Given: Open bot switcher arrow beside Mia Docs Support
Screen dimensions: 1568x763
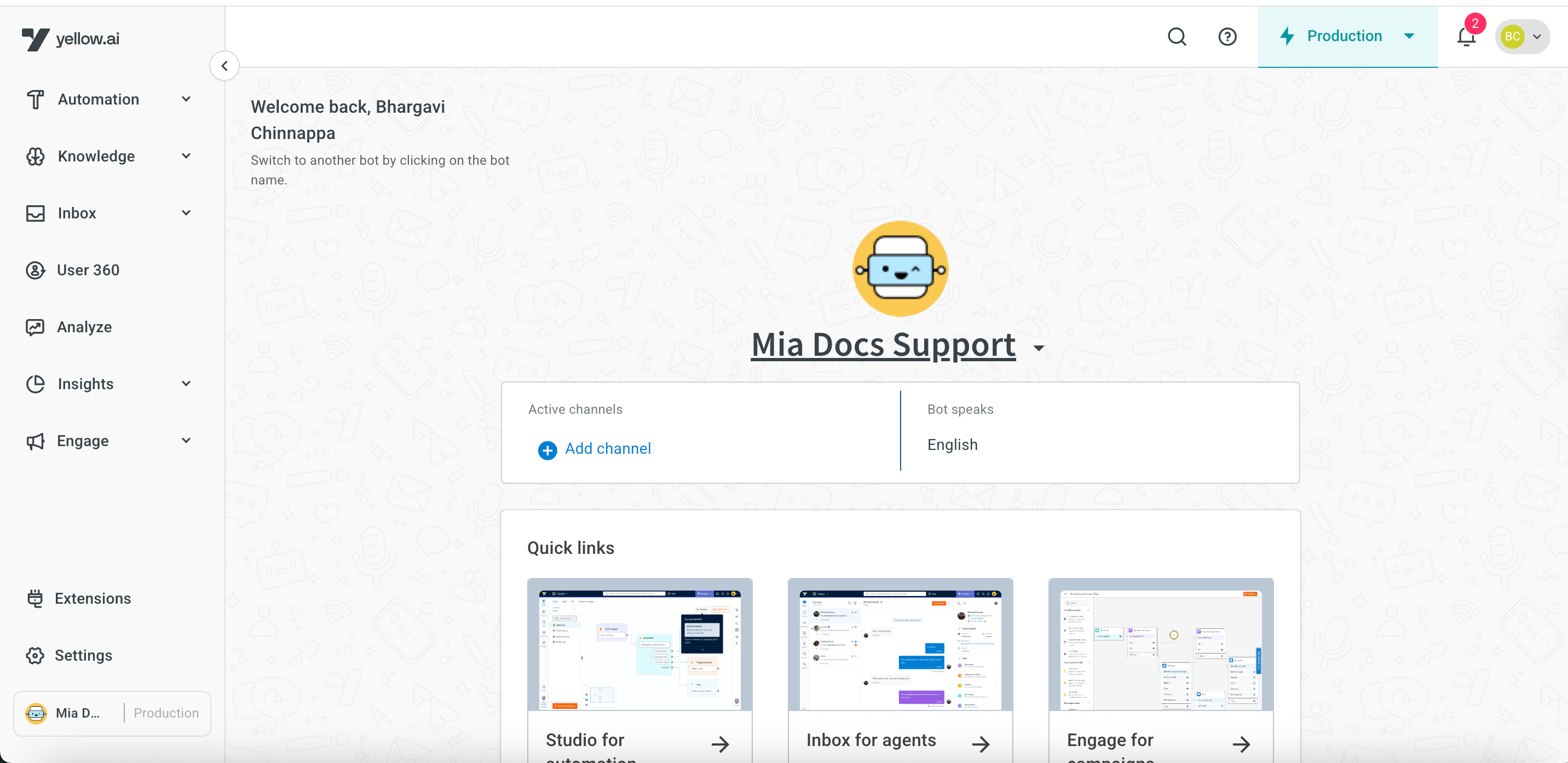Looking at the screenshot, I should click(1039, 348).
